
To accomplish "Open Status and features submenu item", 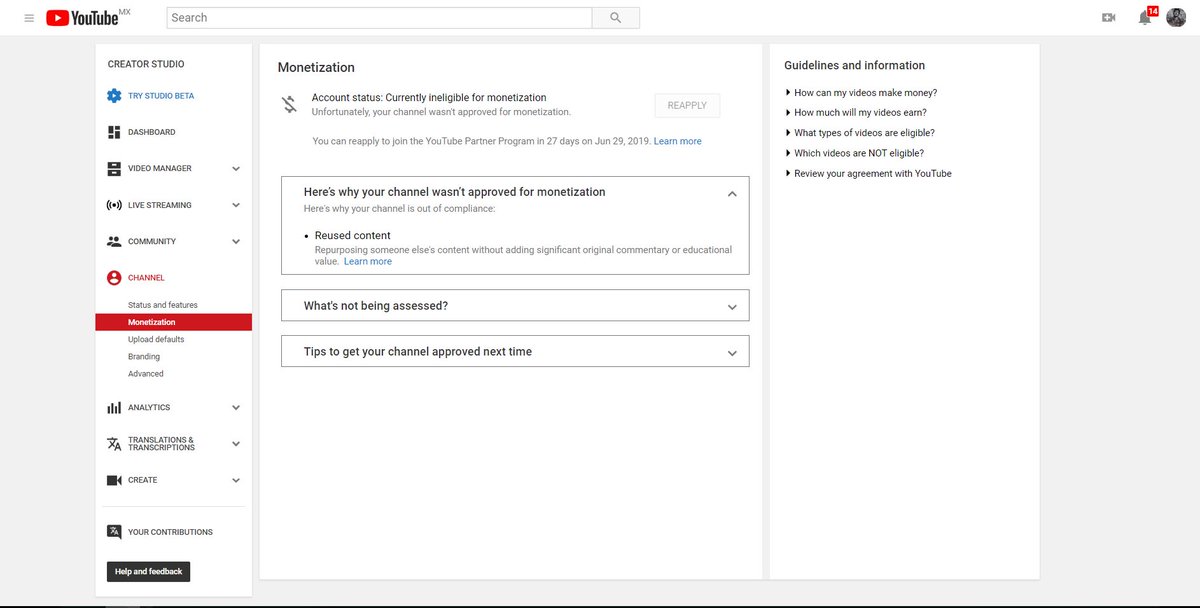I will [163, 305].
